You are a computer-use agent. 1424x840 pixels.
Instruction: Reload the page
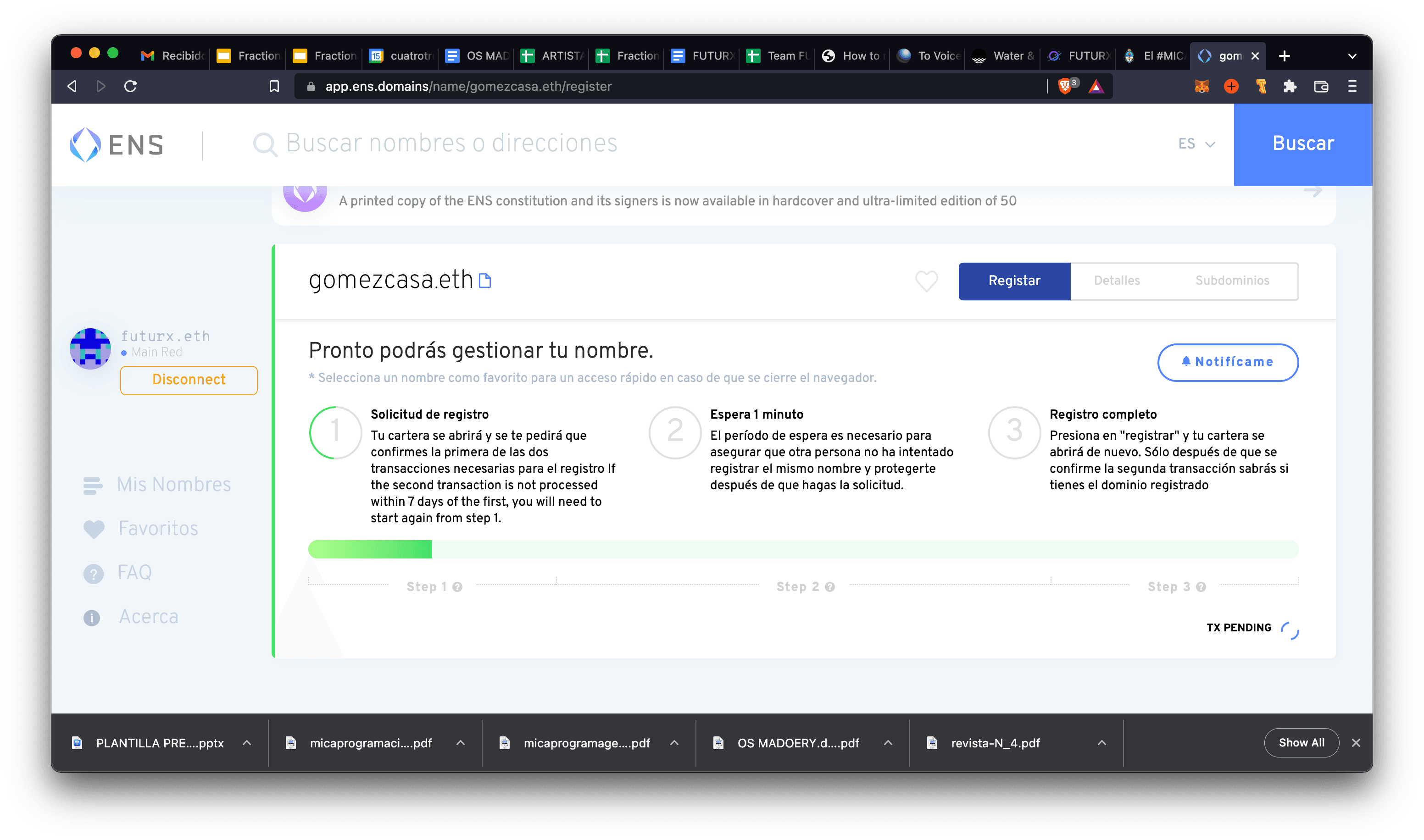click(130, 86)
